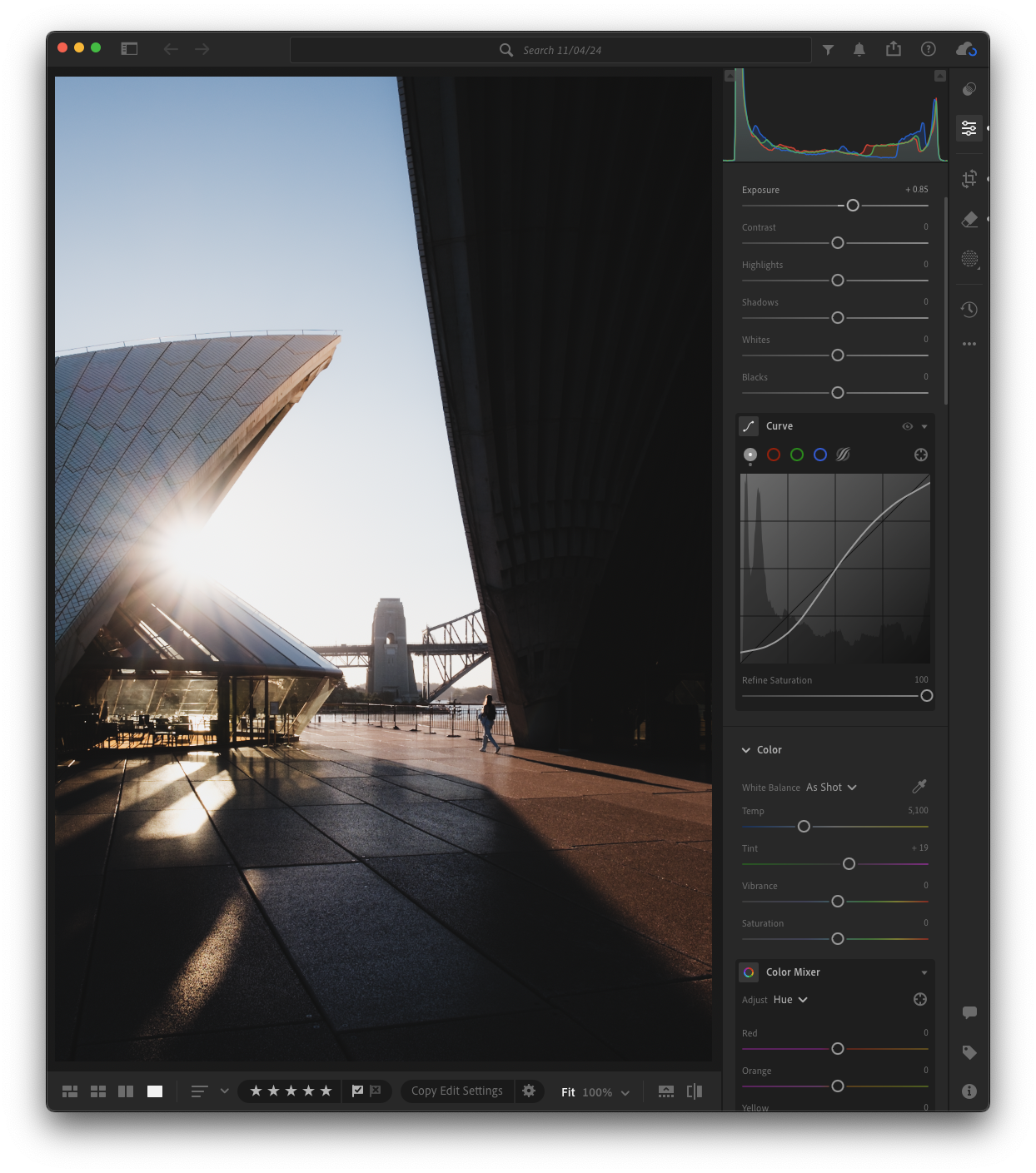Go back with the left arrow
The image size is (1036, 1173).
point(171,49)
